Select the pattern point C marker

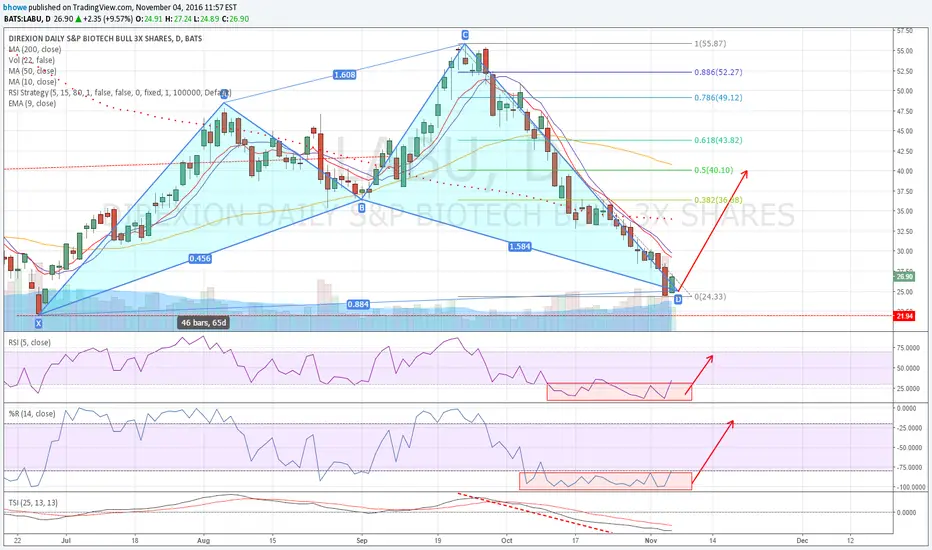click(x=465, y=35)
